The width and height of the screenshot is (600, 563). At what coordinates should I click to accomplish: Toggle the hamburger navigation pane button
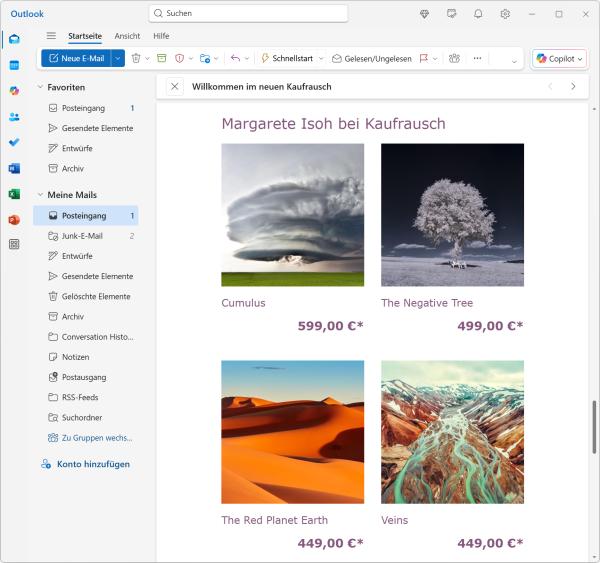[51, 36]
